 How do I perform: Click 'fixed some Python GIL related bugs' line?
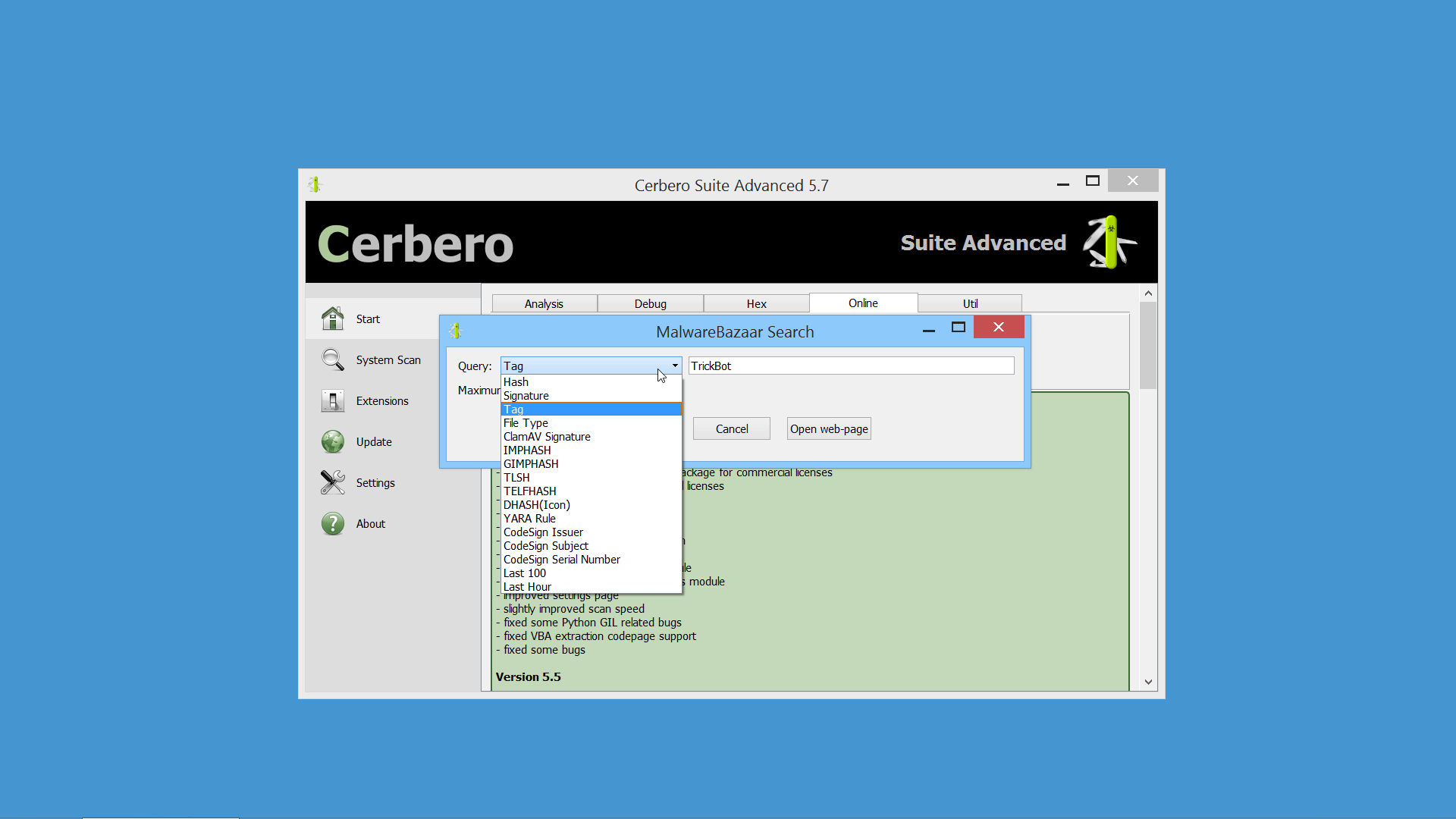592,623
